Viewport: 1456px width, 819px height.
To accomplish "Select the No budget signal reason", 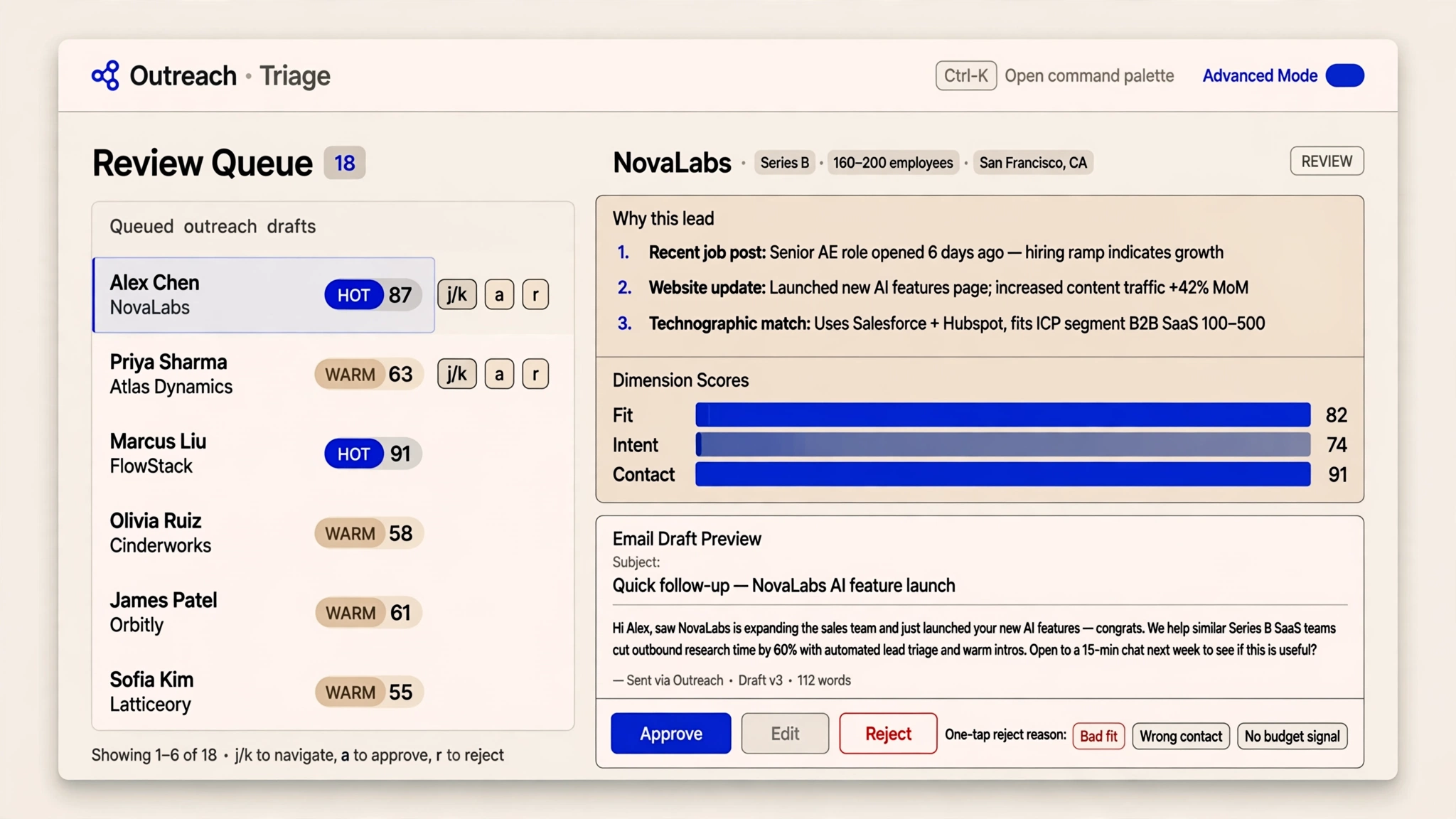I will (x=1292, y=736).
